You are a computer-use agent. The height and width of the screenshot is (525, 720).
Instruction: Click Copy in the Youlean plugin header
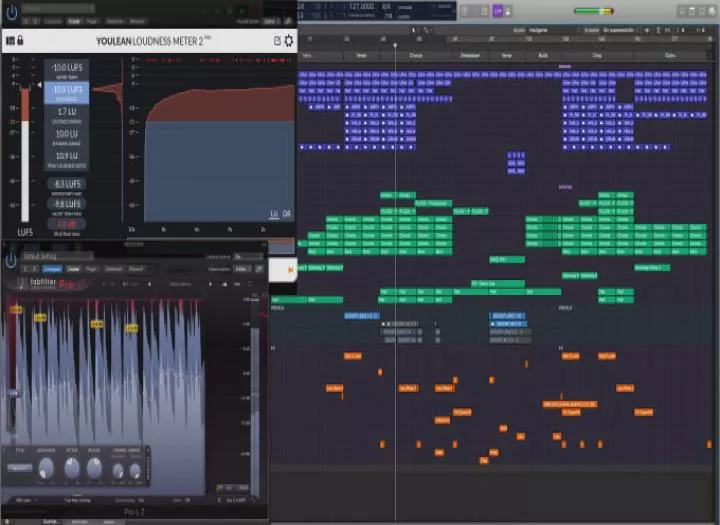74,21
